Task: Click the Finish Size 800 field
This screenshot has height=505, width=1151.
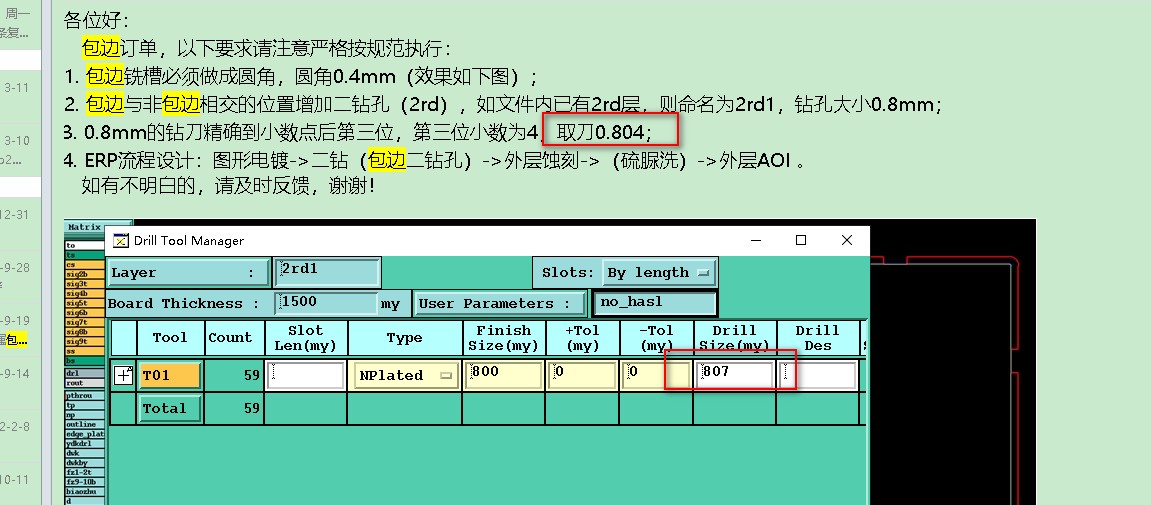Action: (504, 375)
